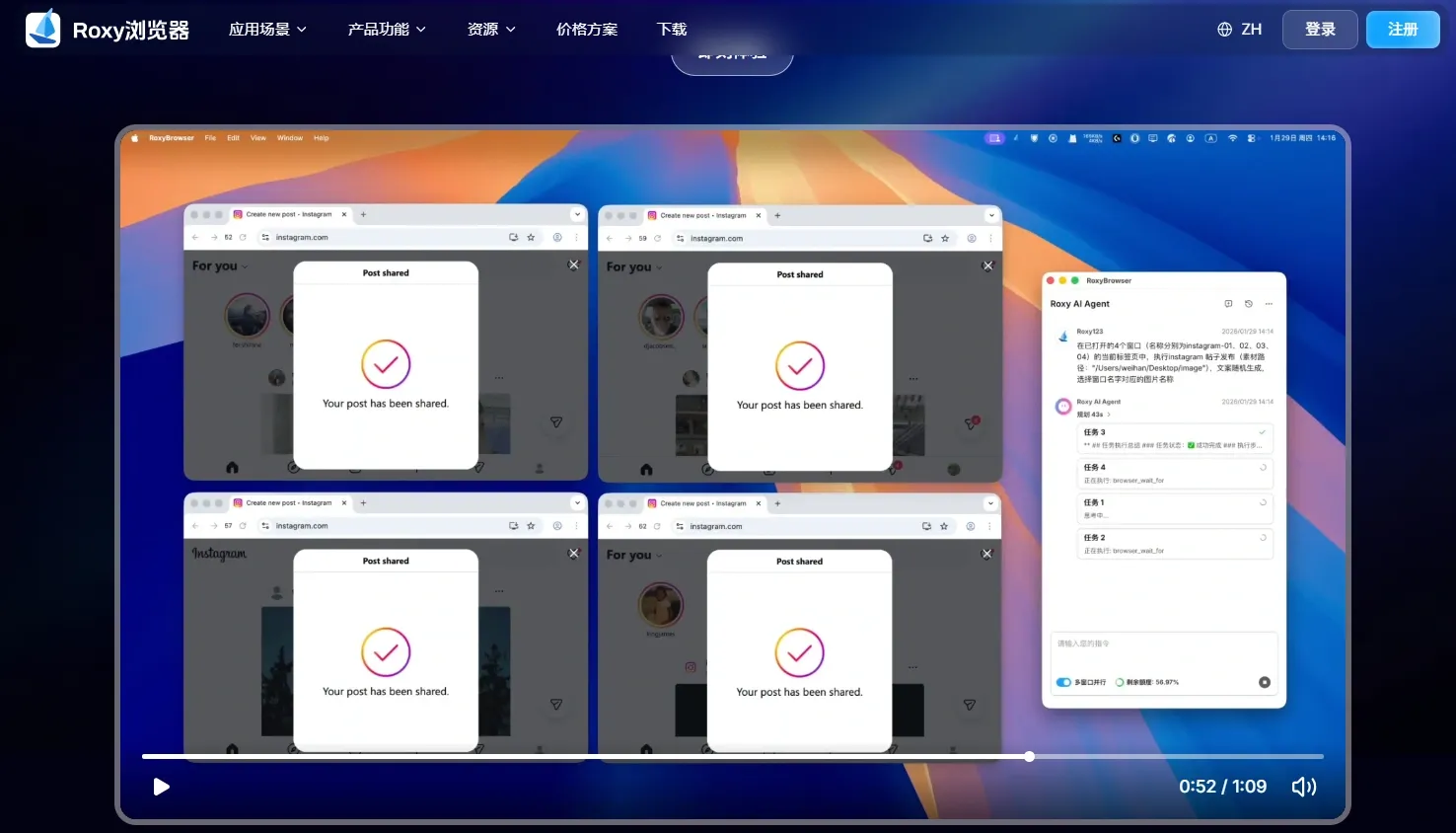Bookmark the page with the star in window 59

tap(945, 238)
